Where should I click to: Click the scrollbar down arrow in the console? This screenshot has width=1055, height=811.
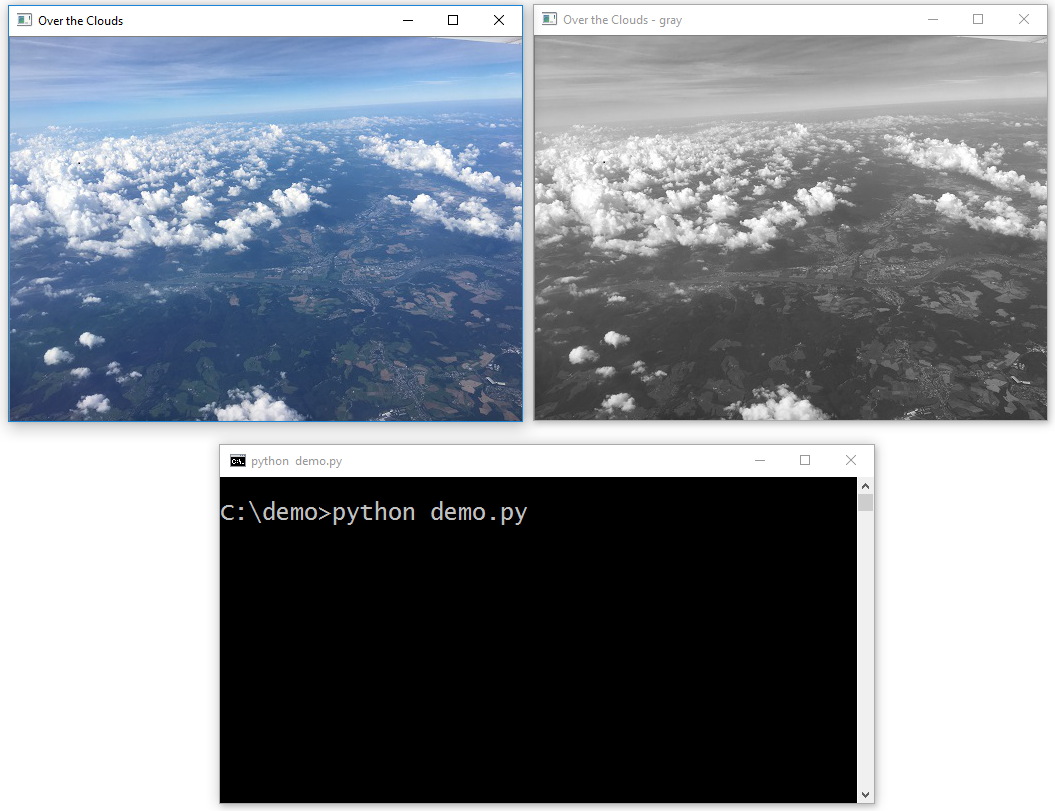coord(865,795)
